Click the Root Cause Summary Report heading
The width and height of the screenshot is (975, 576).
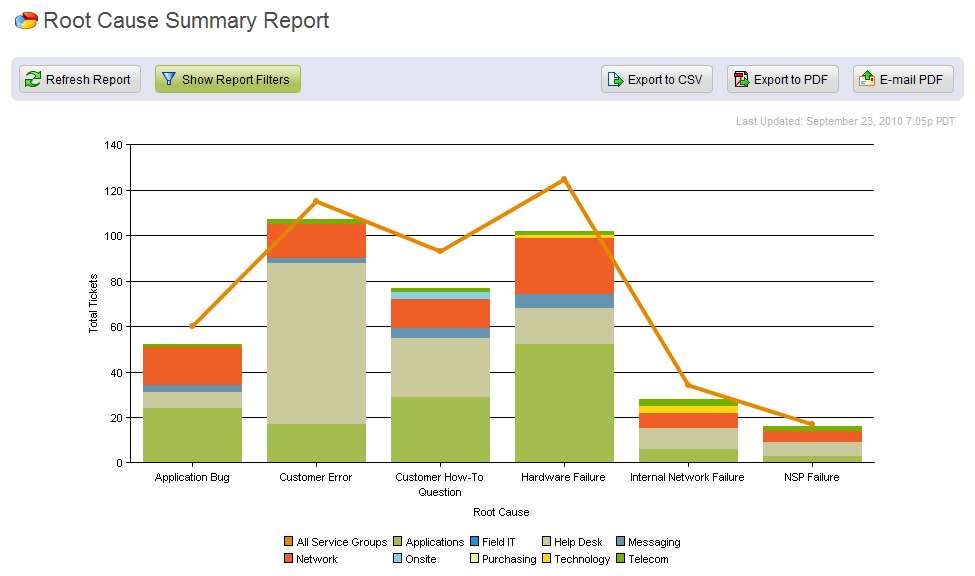186,21
